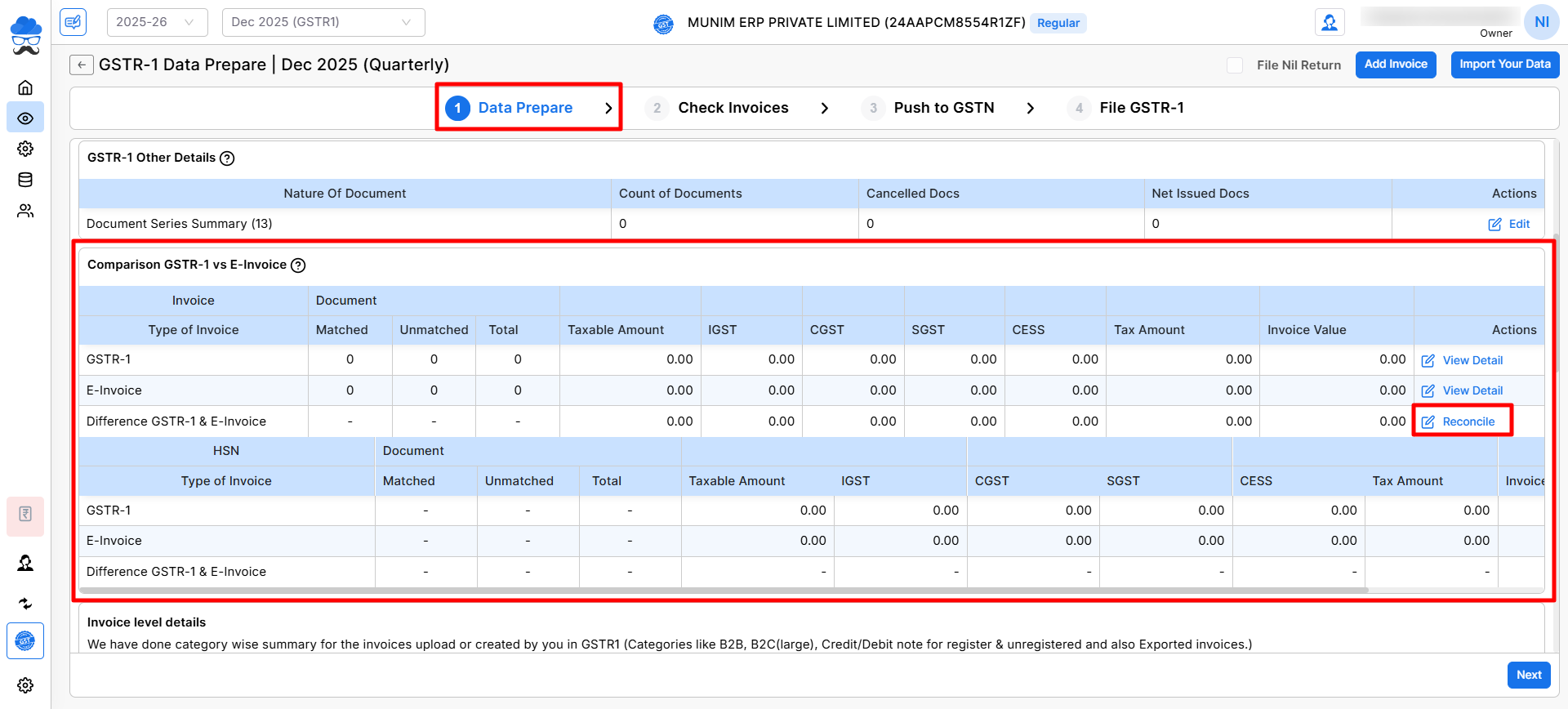Open the eye view icon in sidebar
Screen dimensions: 1568x709
(25, 118)
